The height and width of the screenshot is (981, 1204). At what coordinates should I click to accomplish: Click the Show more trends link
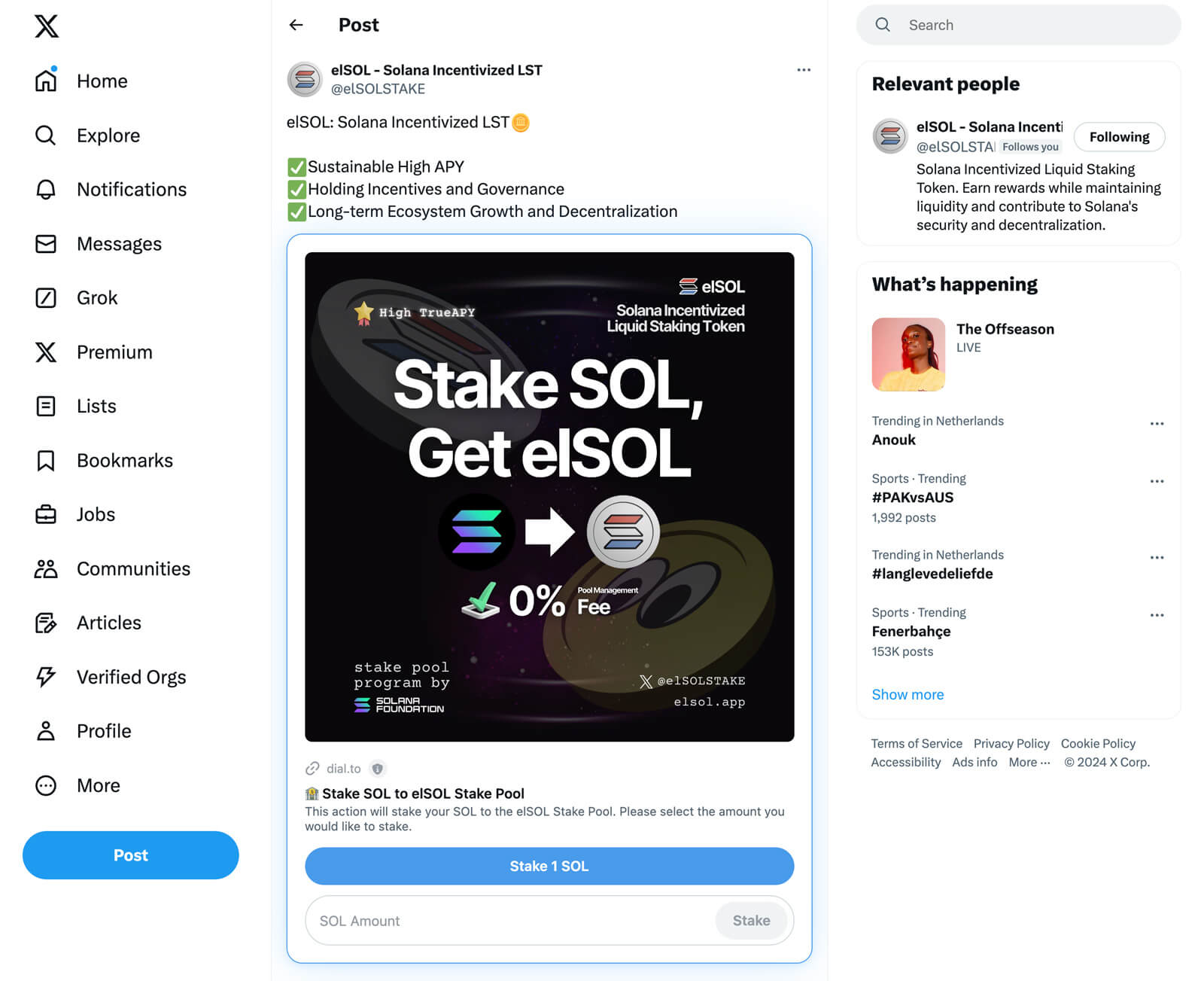coord(908,694)
